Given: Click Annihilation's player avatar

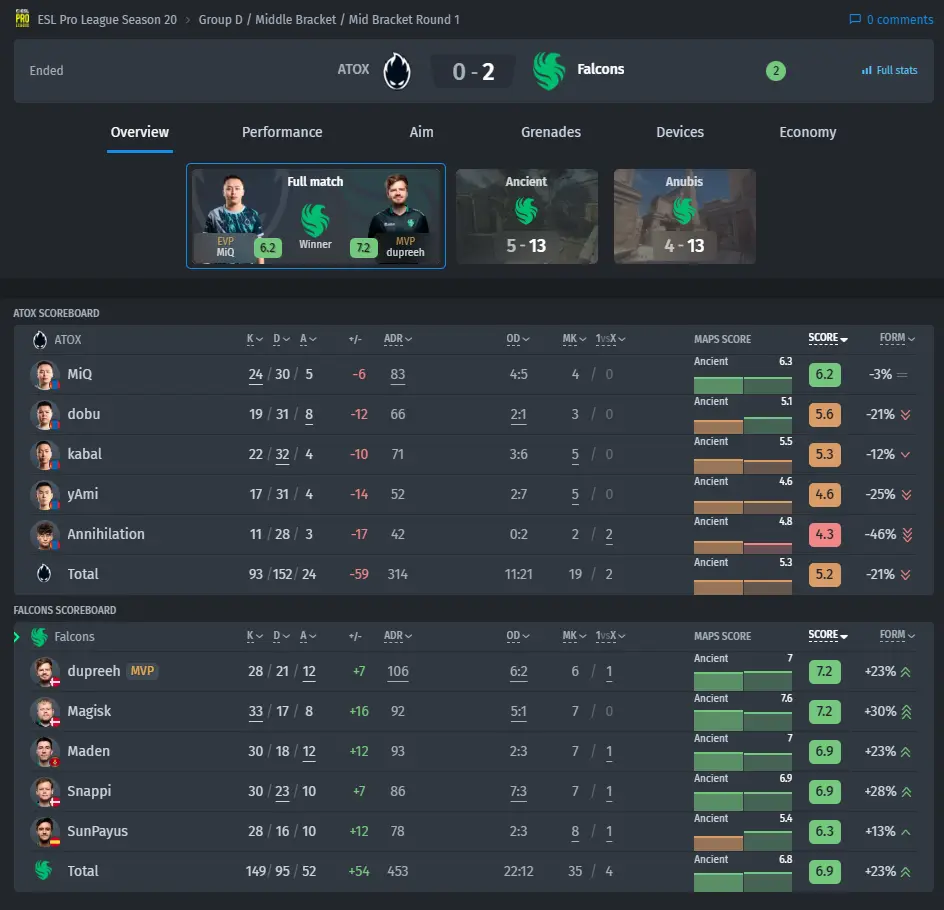Looking at the screenshot, I should pos(45,534).
